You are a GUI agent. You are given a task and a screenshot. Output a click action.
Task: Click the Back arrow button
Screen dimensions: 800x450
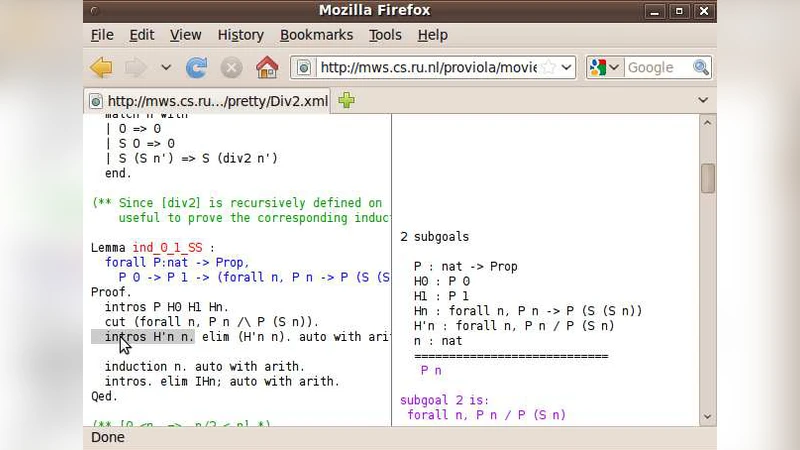(102, 67)
